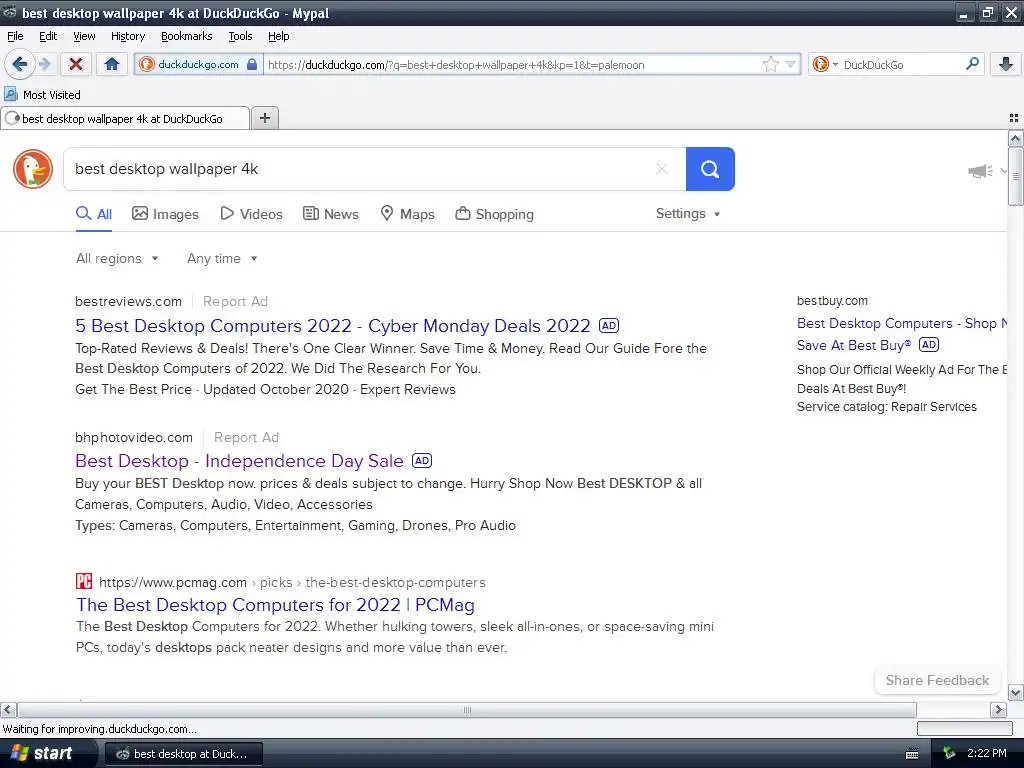Switch to News results
Viewport: 1024px width, 768px height.
point(330,214)
